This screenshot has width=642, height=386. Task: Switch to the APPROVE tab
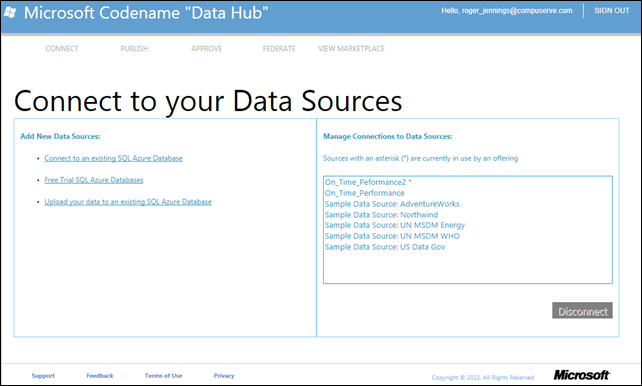[x=207, y=48]
